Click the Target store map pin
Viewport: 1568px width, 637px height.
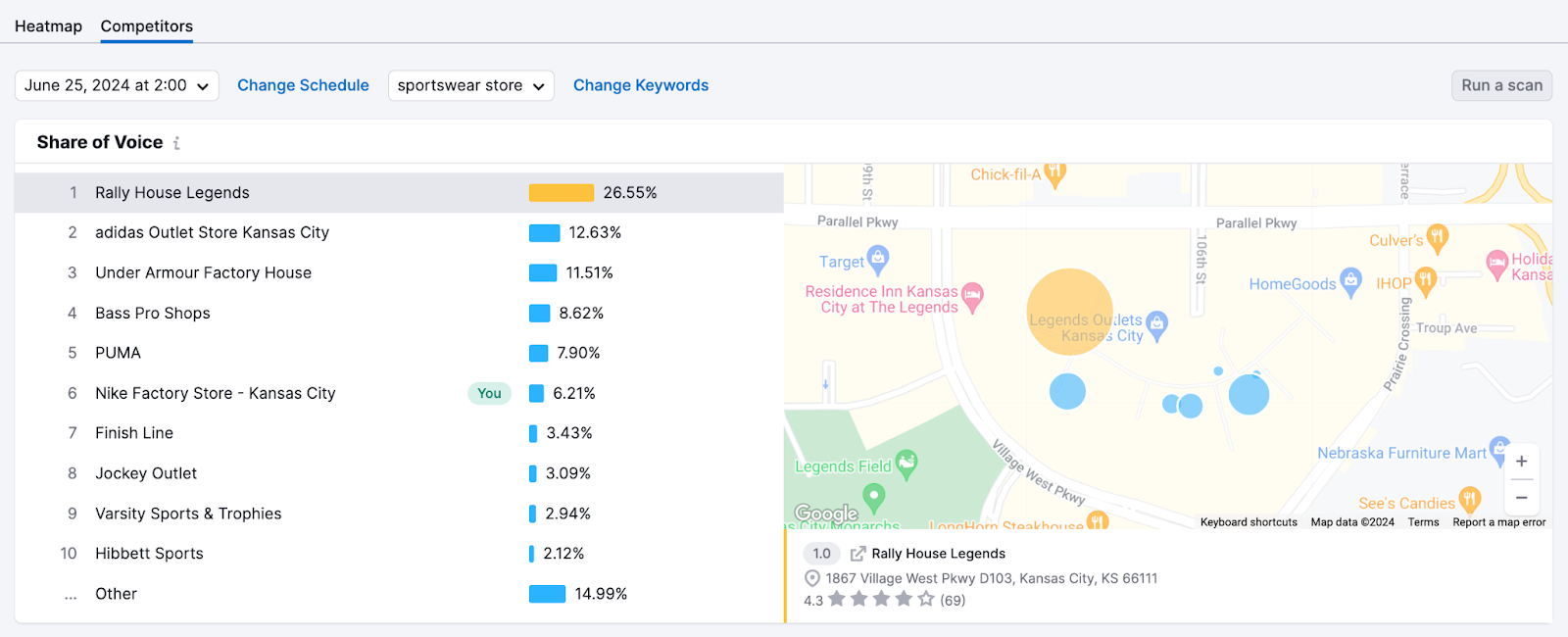[878, 260]
